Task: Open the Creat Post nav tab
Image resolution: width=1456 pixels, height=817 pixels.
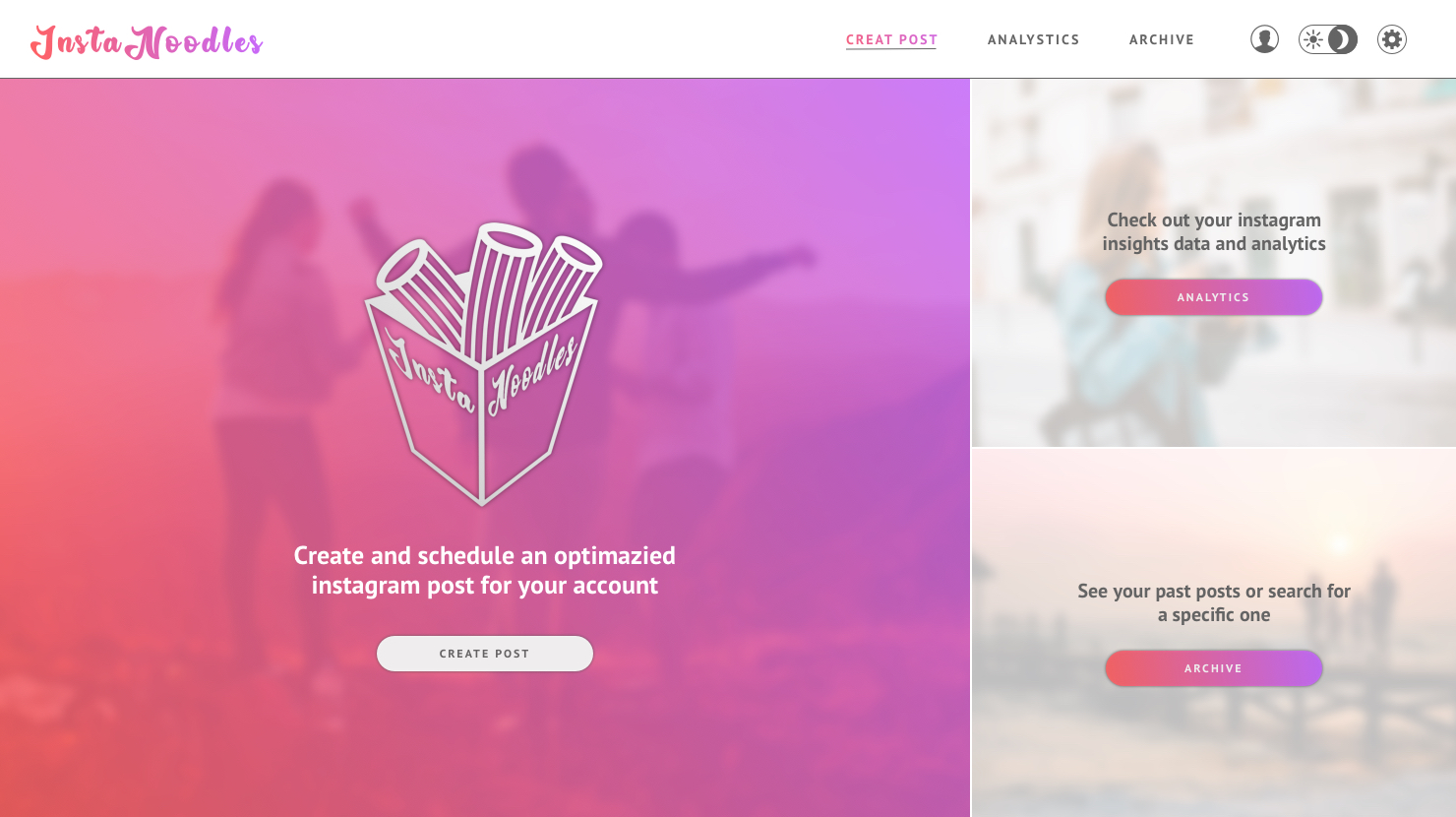Action: 891,39
